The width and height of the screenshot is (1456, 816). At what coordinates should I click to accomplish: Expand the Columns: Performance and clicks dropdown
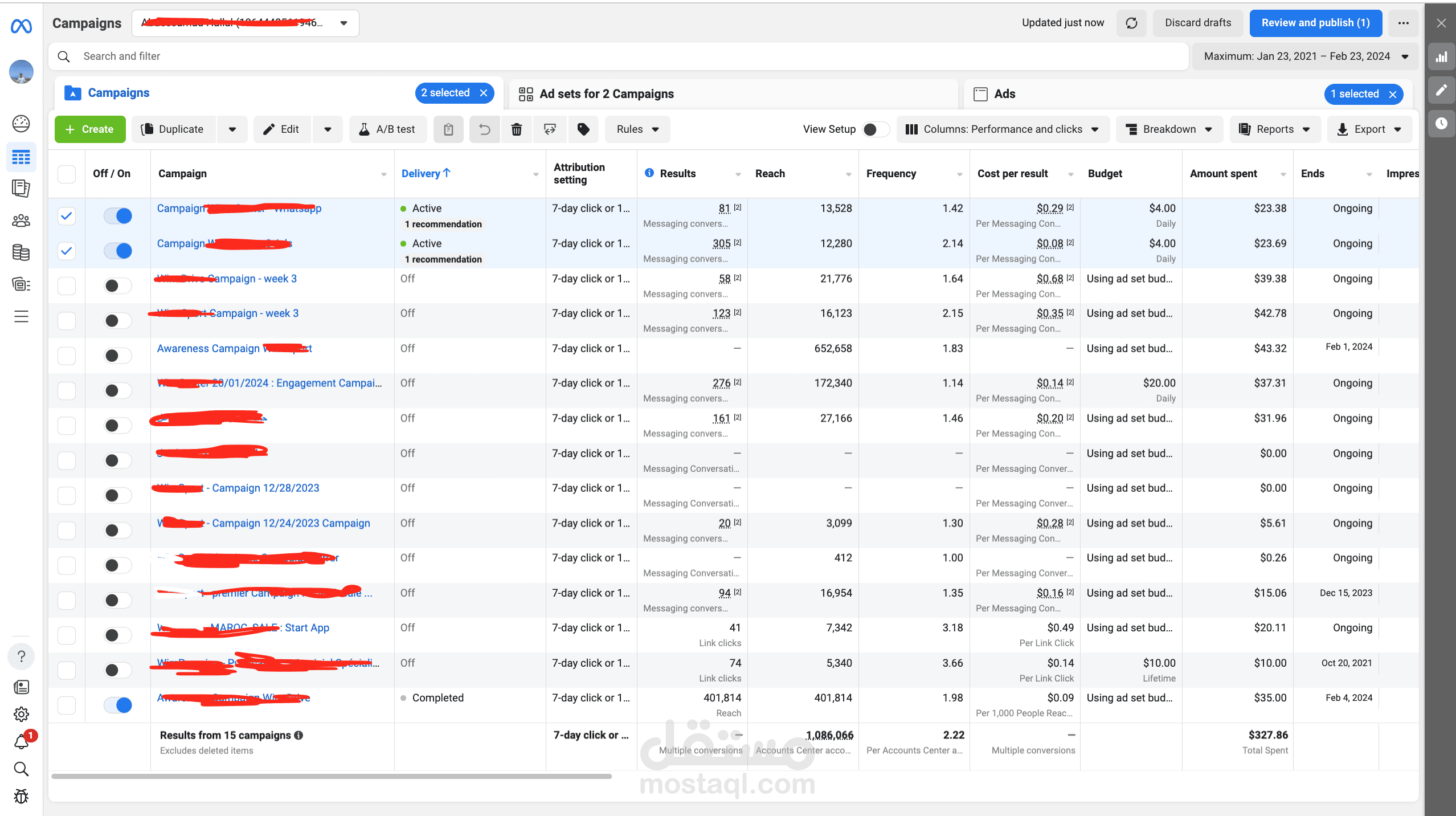1003,129
